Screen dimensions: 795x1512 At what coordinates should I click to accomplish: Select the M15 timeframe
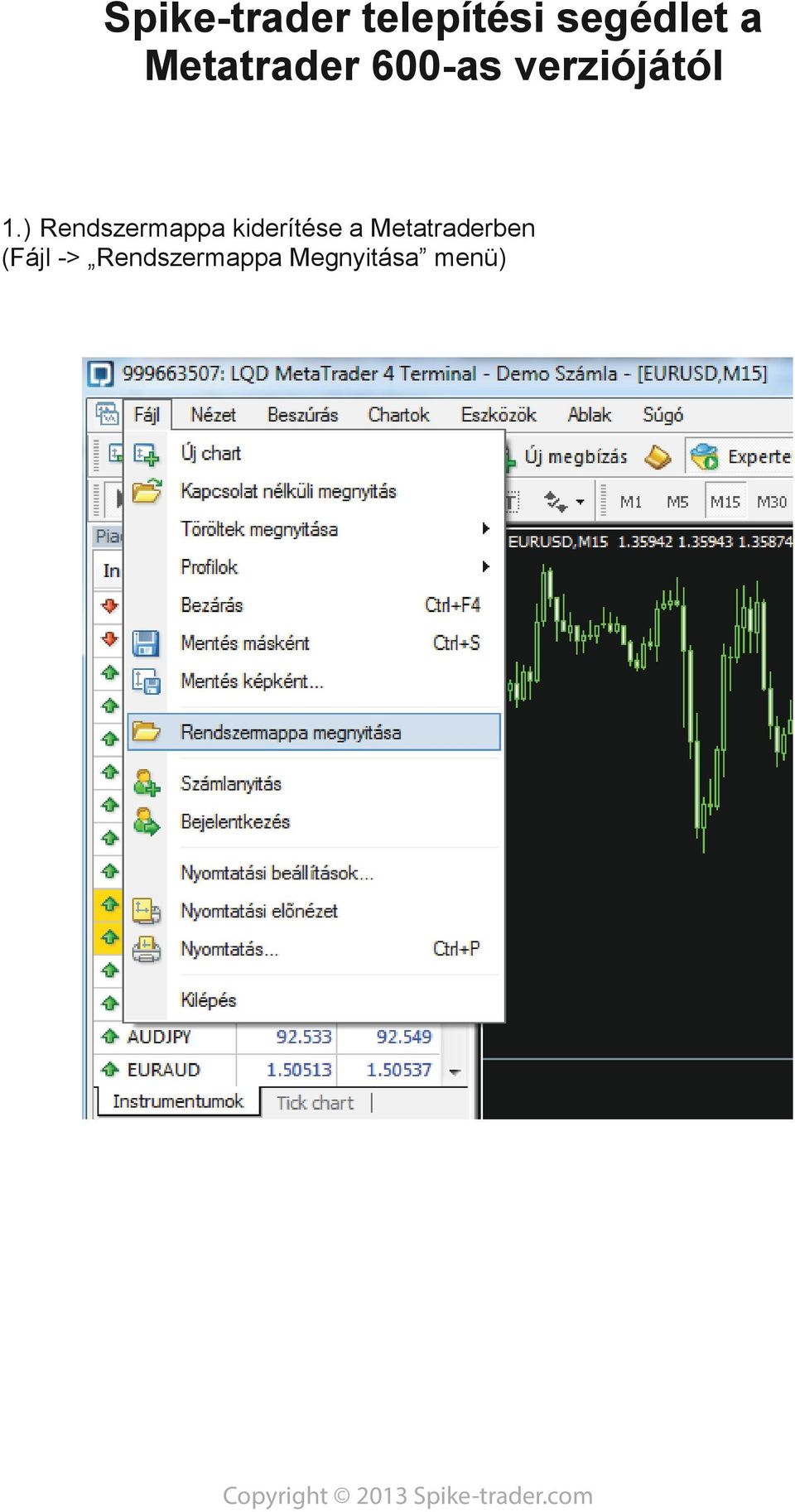tap(725, 502)
